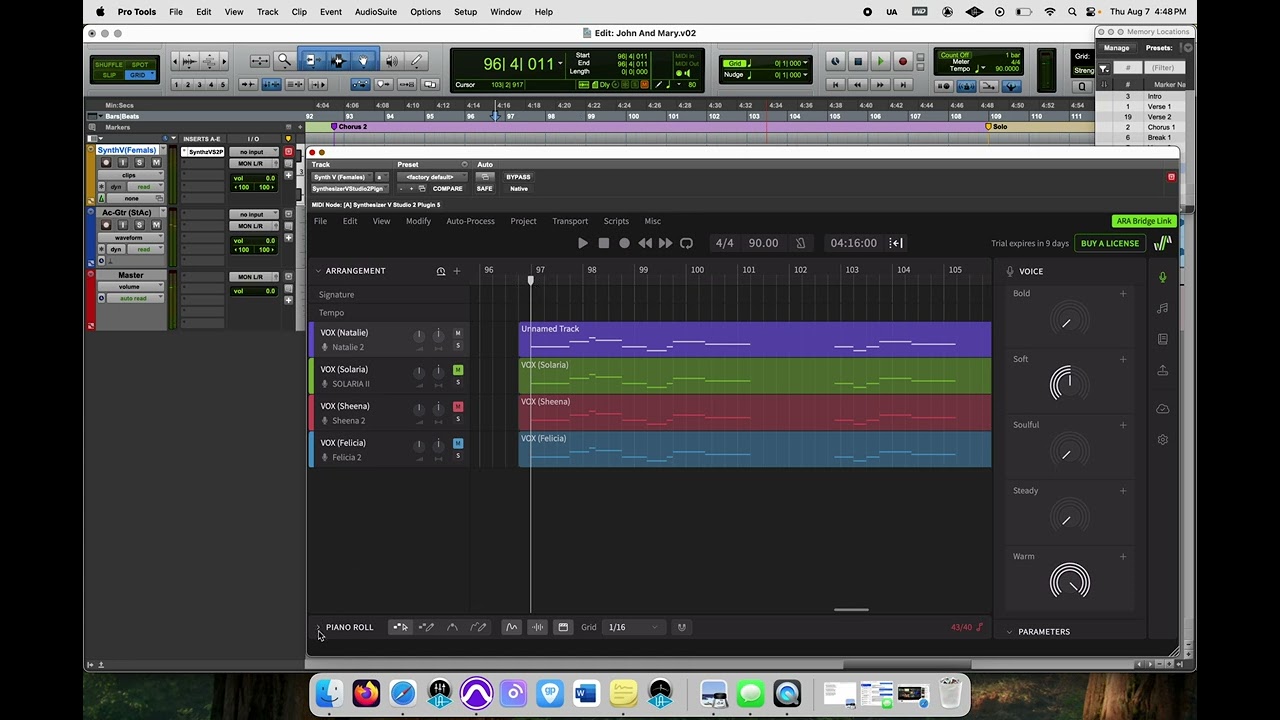Adjust the Warm voice knob
Screen dimensions: 1280x720
tap(1069, 582)
